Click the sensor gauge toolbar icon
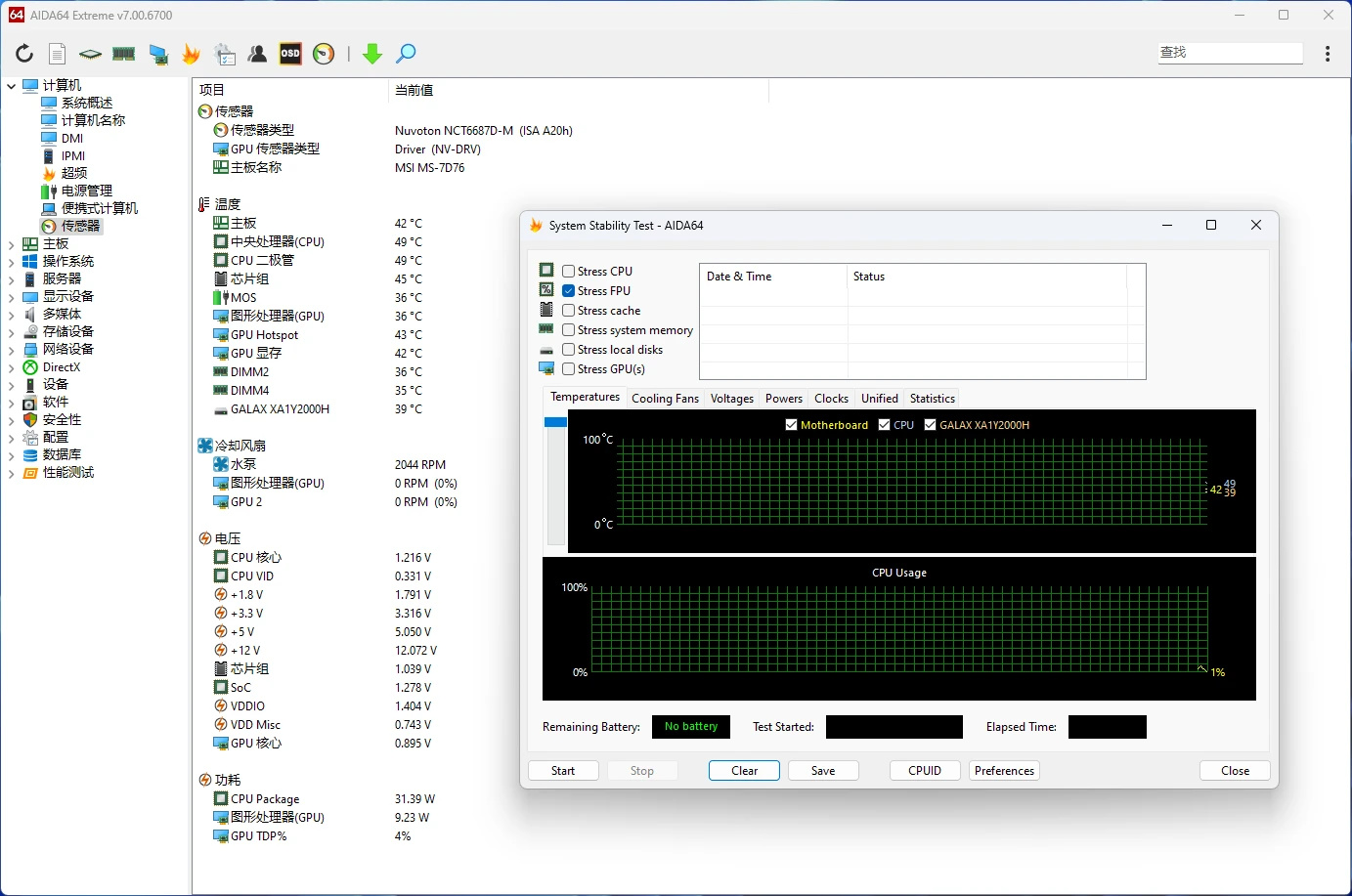Screen dimensions: 1352x896 point(324,54)
